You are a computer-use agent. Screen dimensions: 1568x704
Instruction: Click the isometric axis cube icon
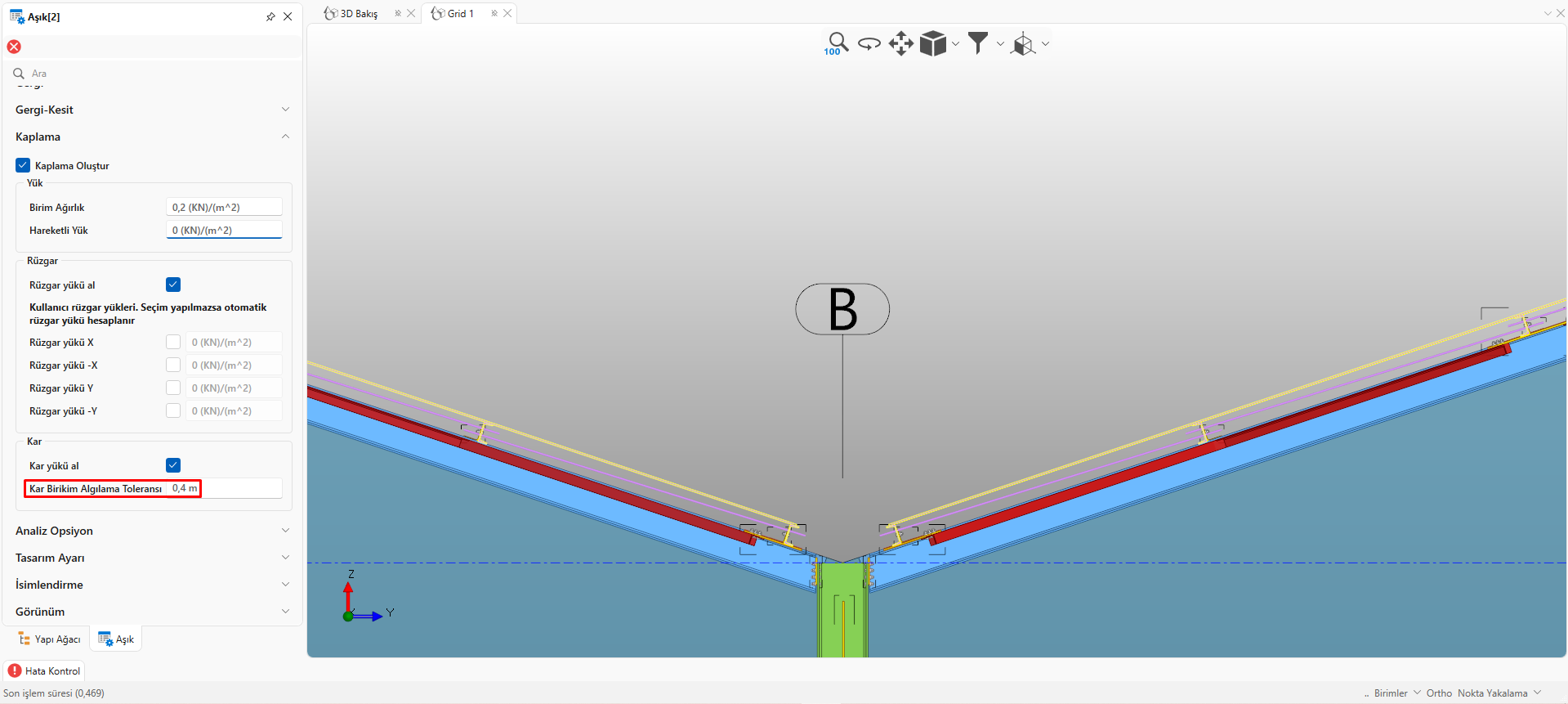point(1023,44)
